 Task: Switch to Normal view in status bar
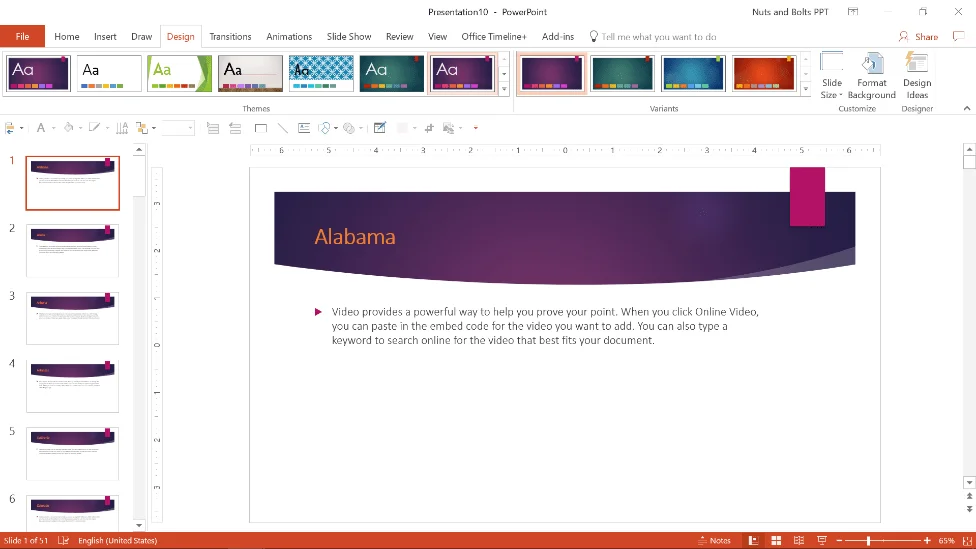753,540
